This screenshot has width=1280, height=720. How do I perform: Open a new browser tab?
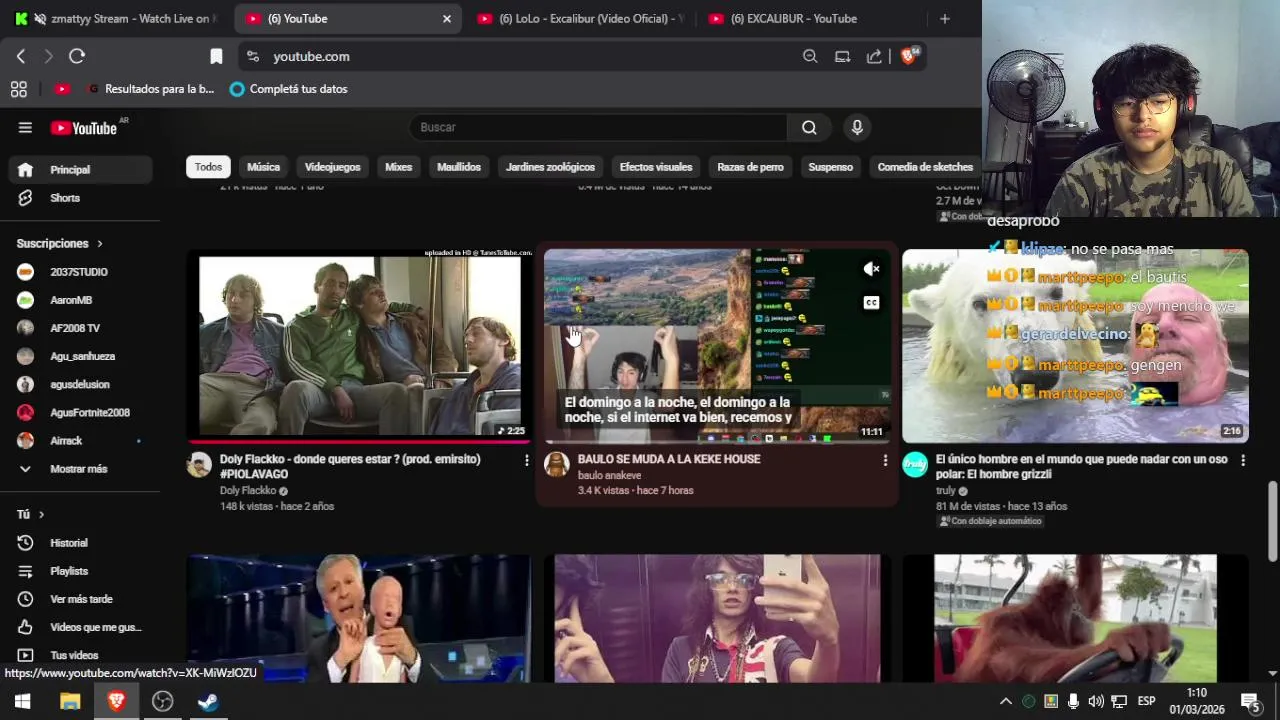point(944,18)
